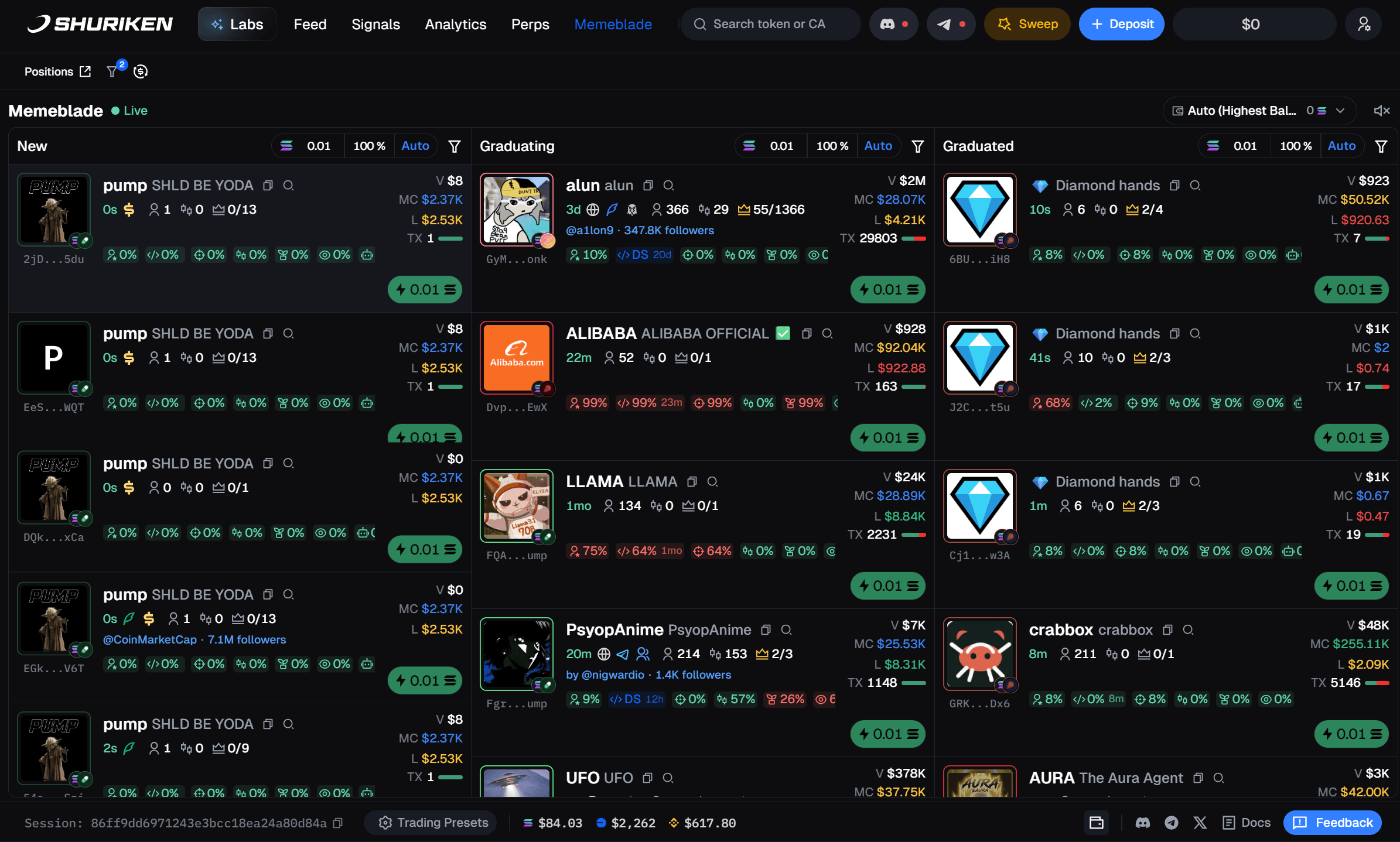Open the crabbox token thumbnail
The width and height of the screenshot is (1400, 842).
pyautogui.click(x=980, y=654)
